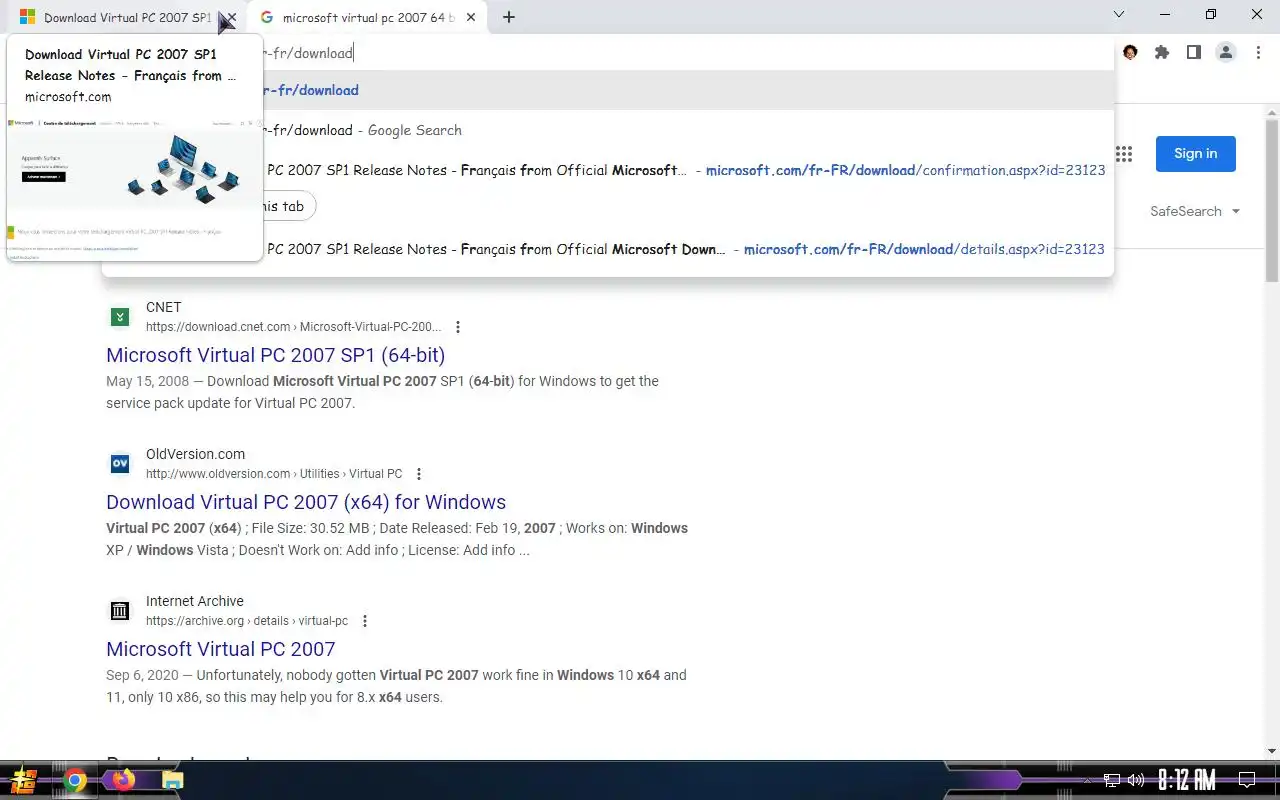Open more options next to Internet Archive result

365,621
